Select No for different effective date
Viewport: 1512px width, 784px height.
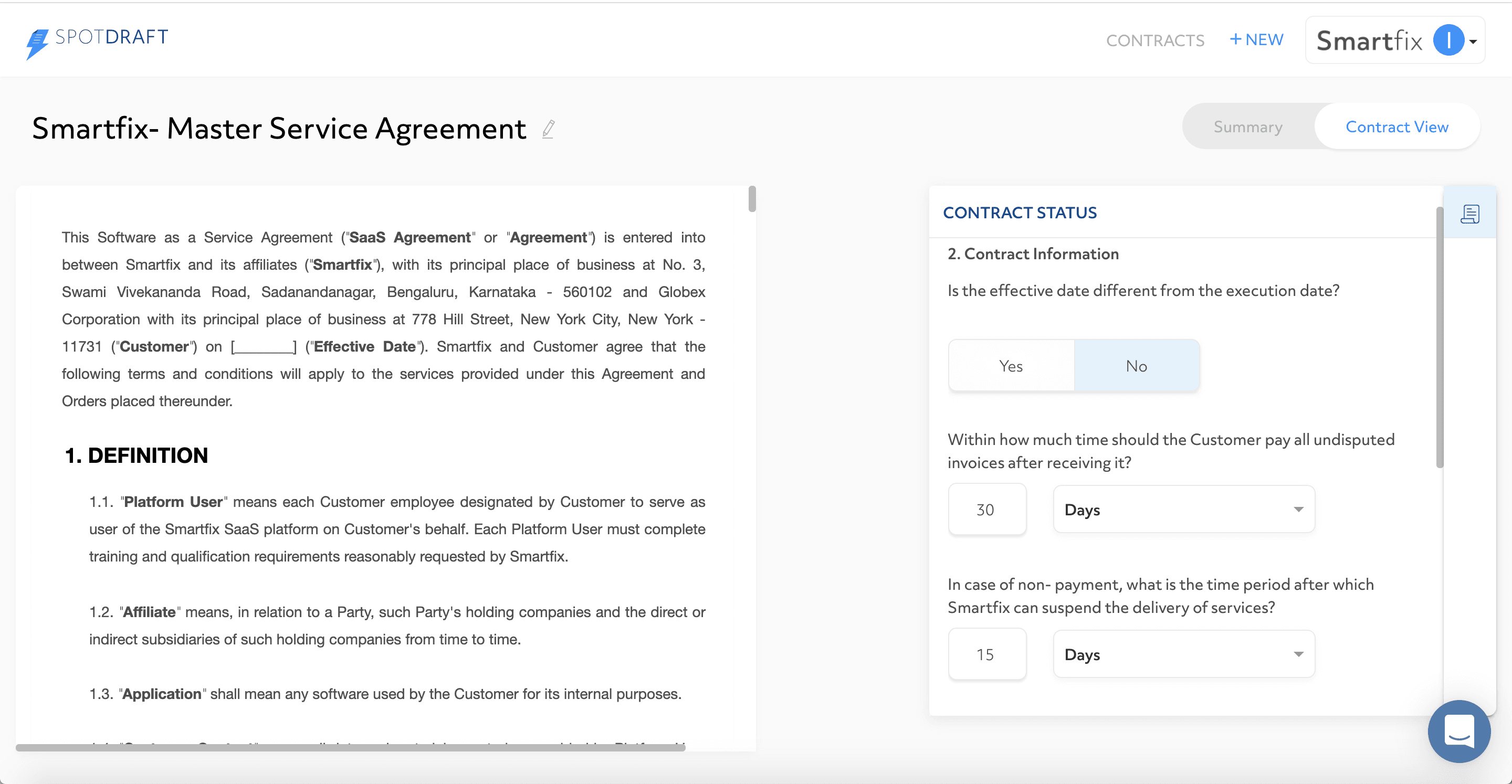1136,366
